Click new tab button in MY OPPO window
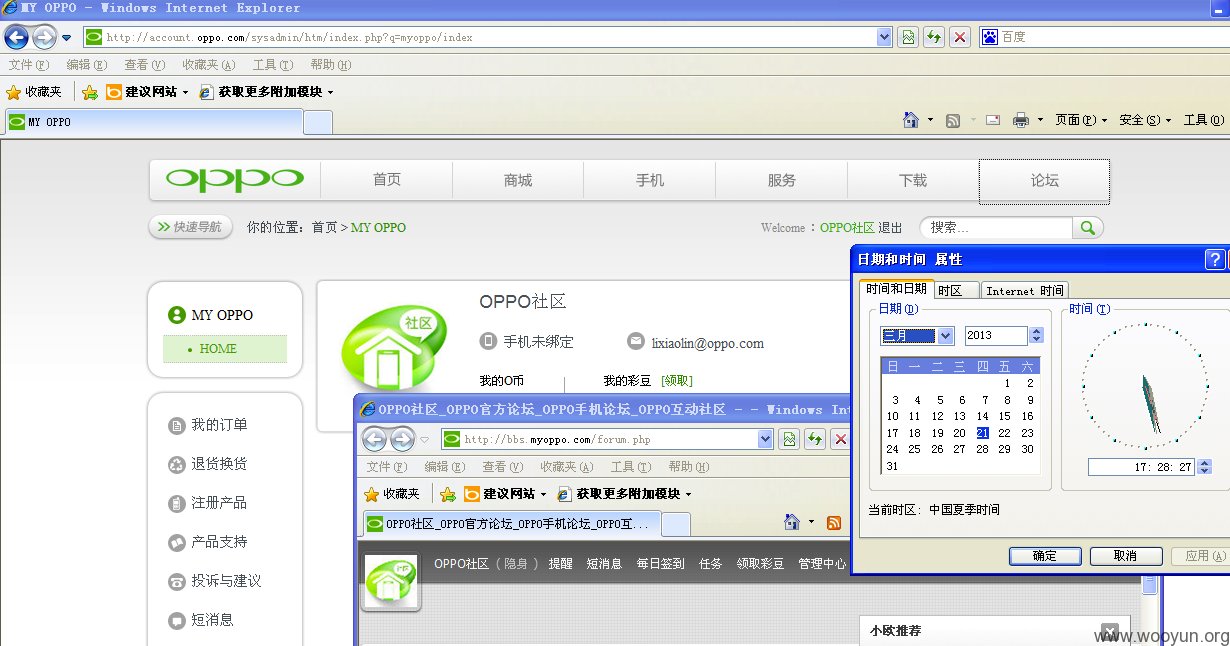Image resolution: width=1230 pixels, height=646 pixels. coord(318,122)
